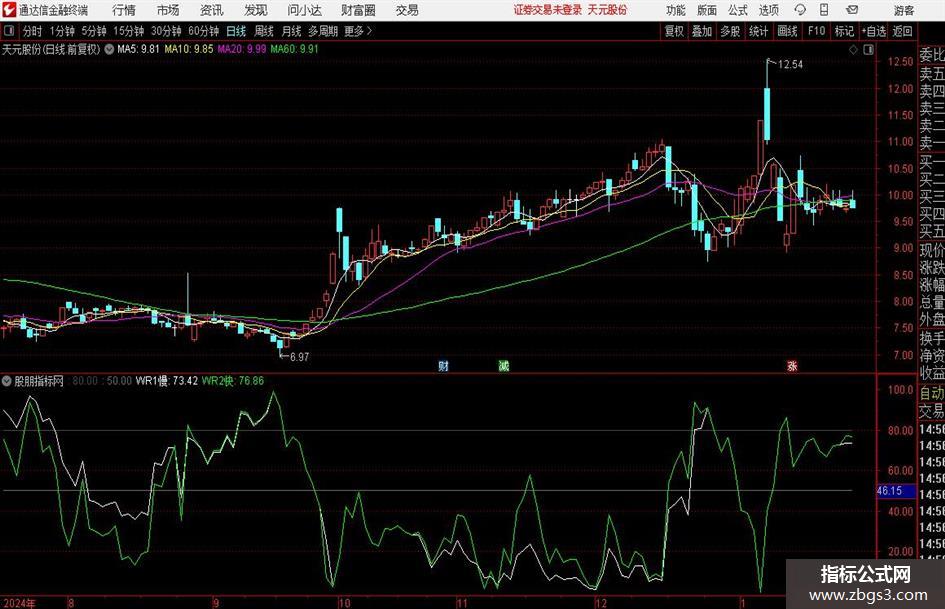Open the 问小达 menu
This screenshot has width=945, height=609.
click(304, 10)
